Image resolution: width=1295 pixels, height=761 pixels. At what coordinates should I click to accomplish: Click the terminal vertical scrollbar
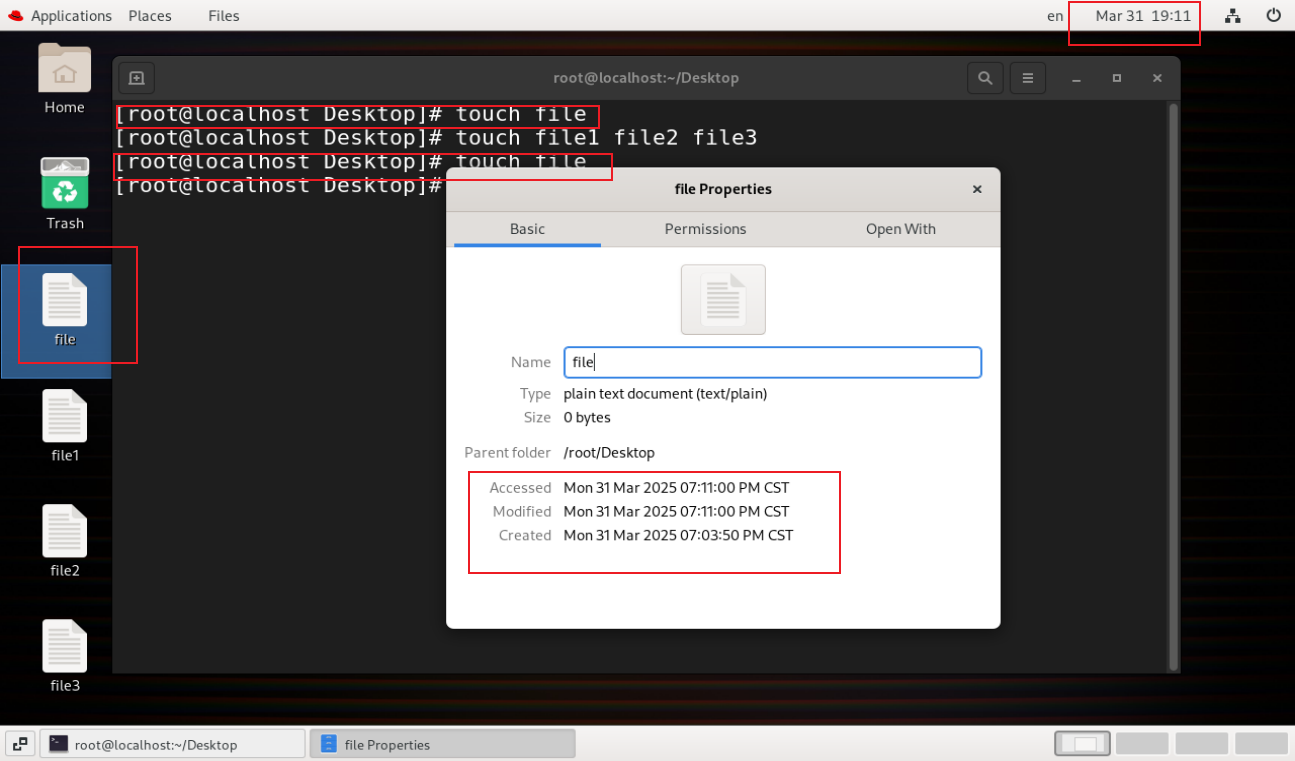click(1174, 386)
